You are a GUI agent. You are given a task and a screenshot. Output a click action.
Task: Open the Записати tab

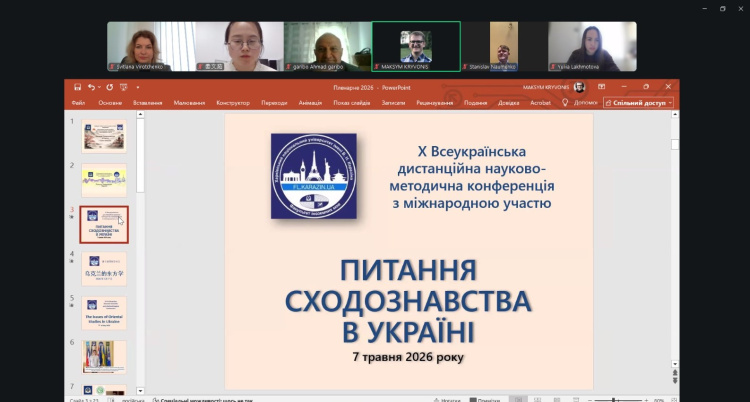[393, 103]
